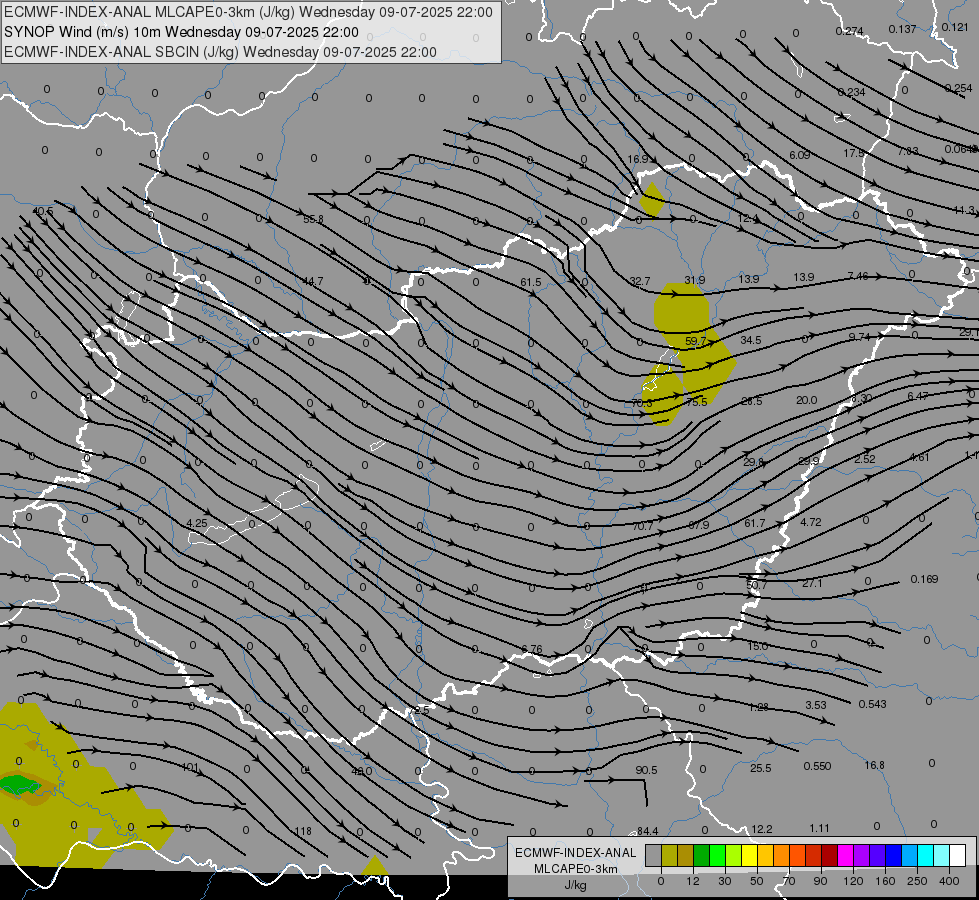Click the map value 34.5

750,340
